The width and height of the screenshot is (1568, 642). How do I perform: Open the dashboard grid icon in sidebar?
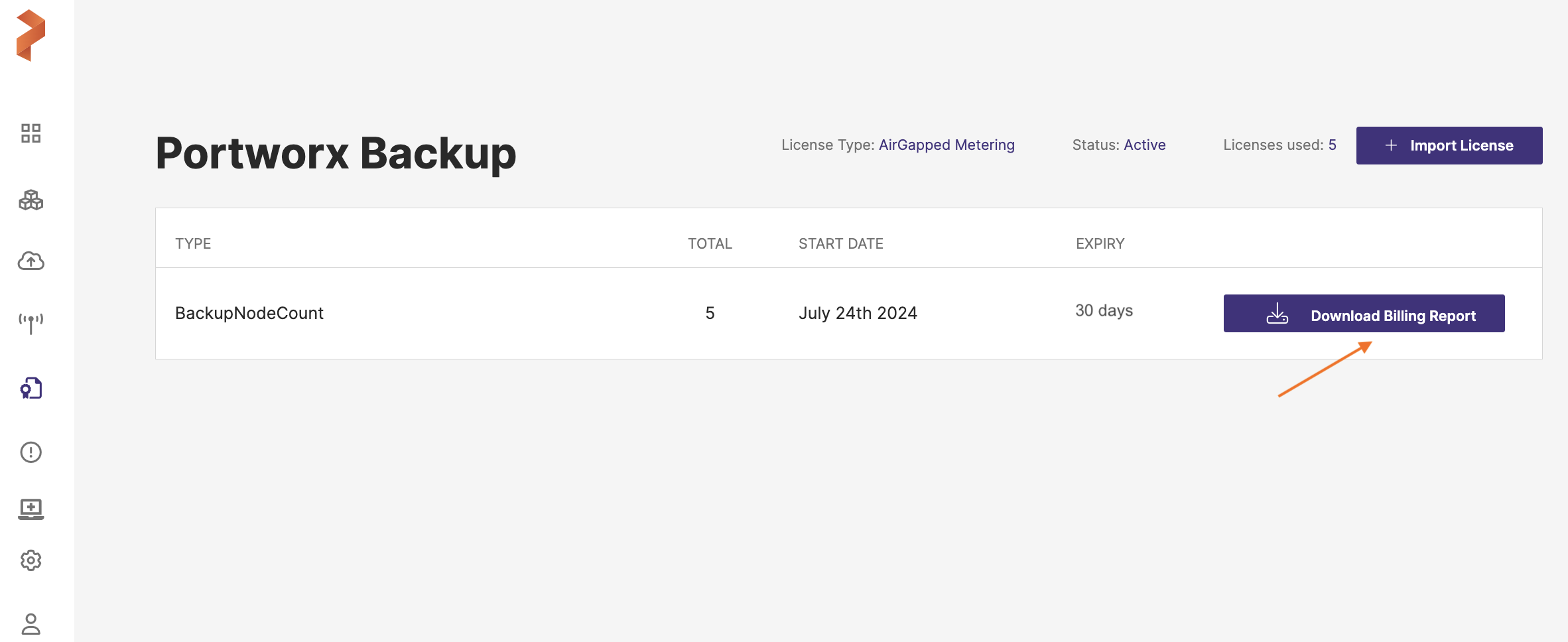click(31, 133)
